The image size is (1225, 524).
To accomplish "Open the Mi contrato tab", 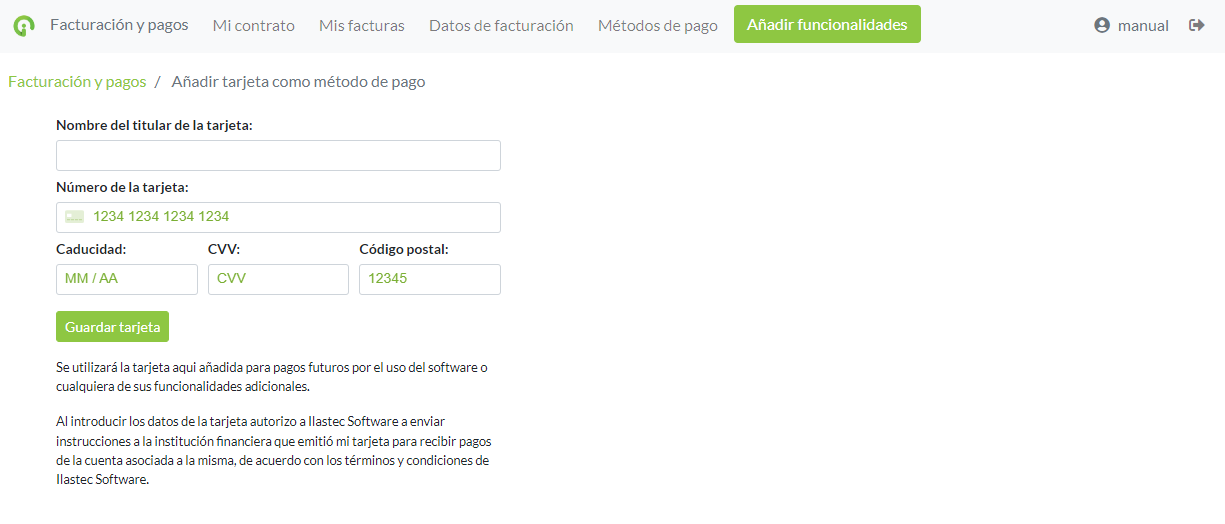I will (x=253, y=25).
